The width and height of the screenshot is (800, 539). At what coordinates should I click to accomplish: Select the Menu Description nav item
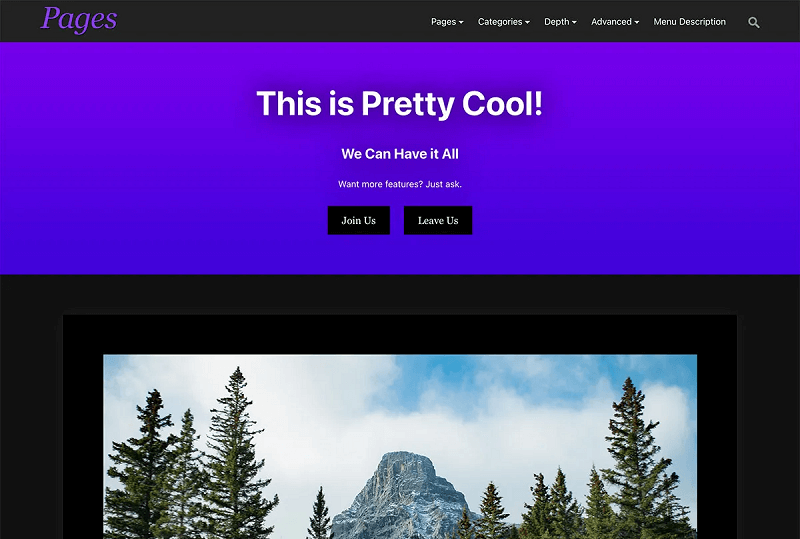689,22
